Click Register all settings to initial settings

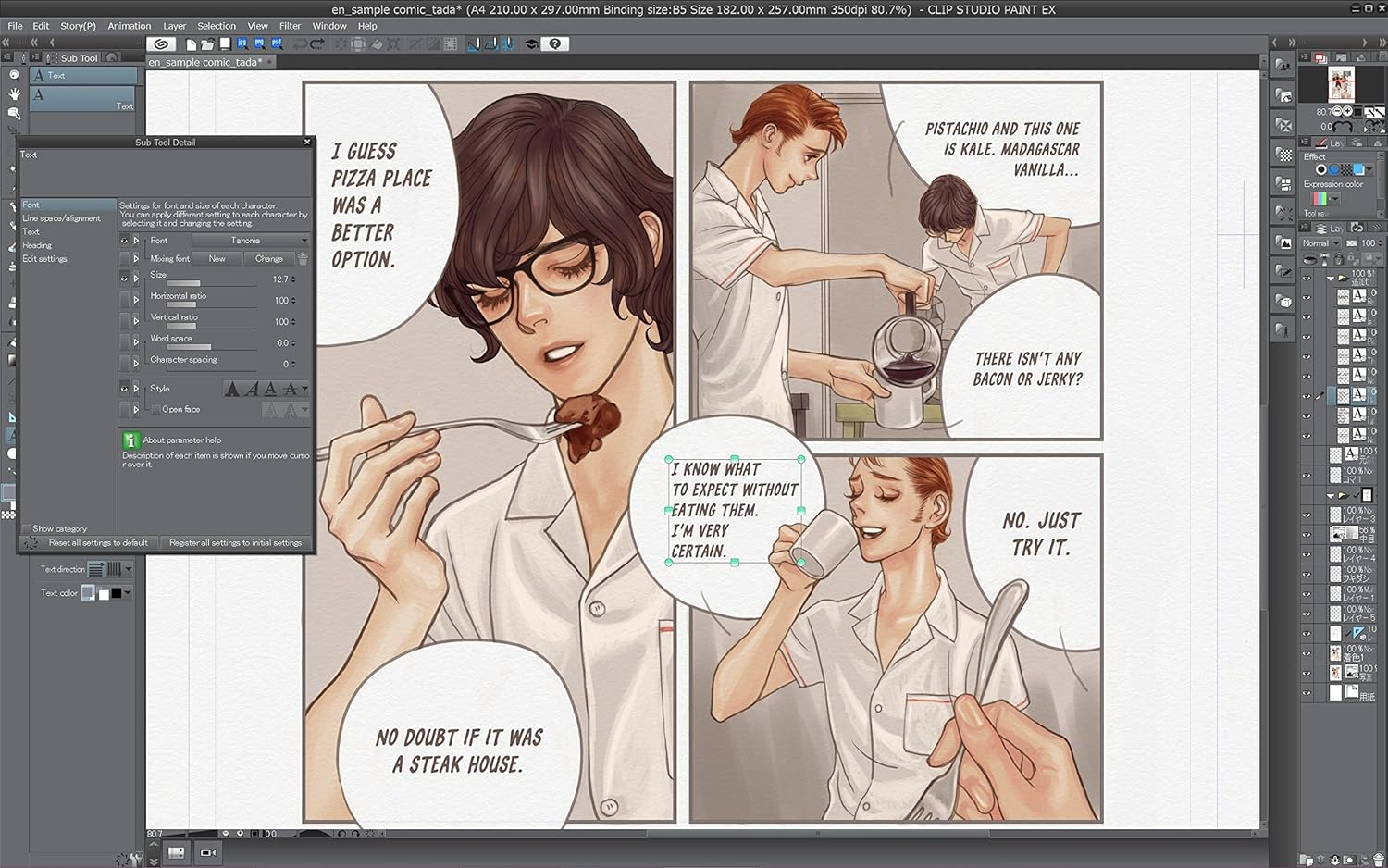(x=234, y=542)
